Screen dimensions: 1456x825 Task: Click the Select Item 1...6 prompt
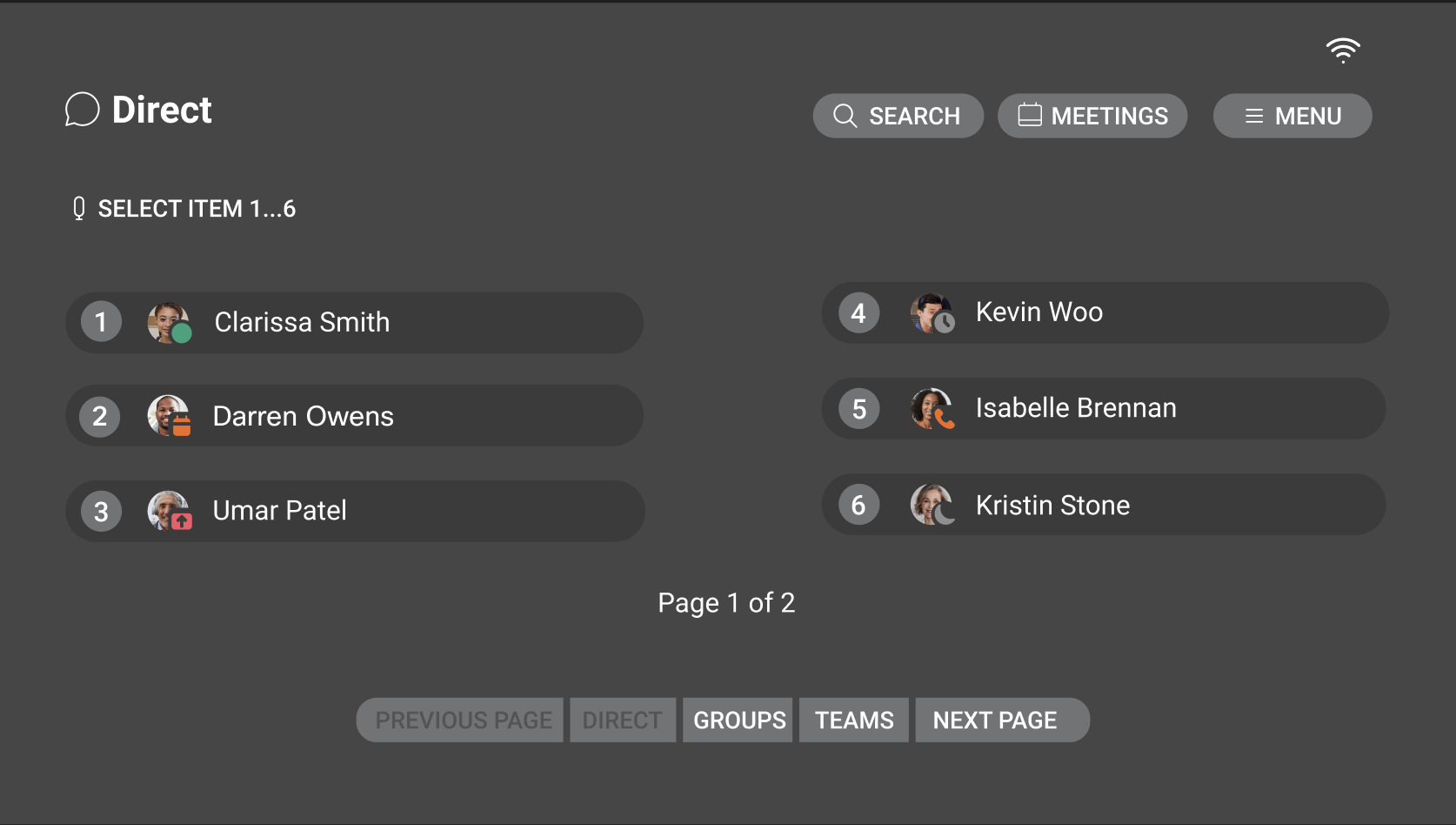pos(197,209)
